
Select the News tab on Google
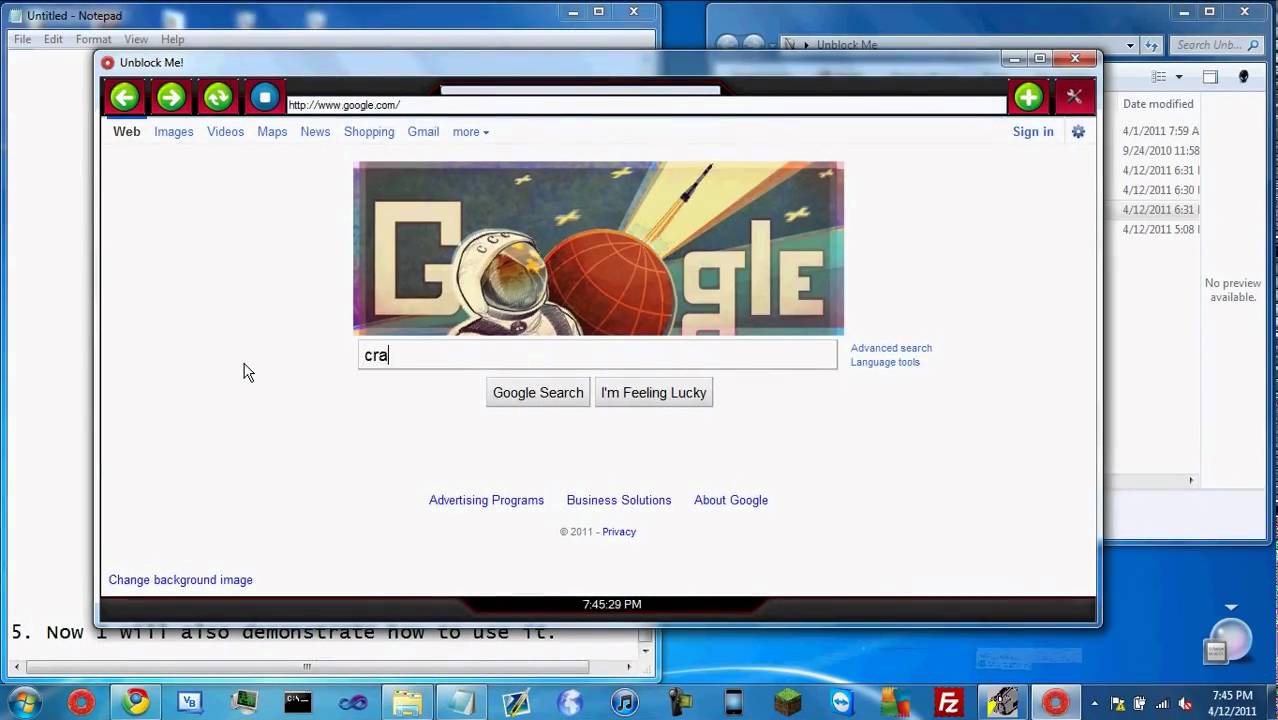click(x=315, y=132)
